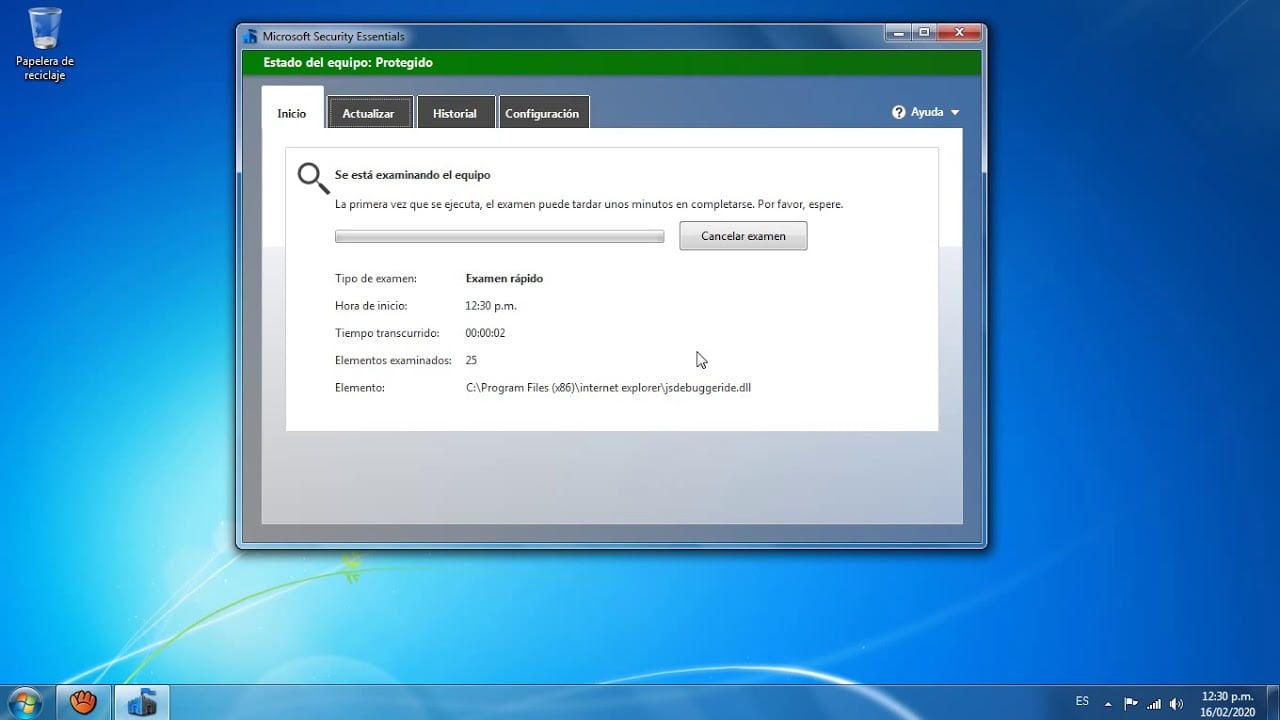
Task: Click the Security Essentials taskbar icon
Action: [142, 702]
